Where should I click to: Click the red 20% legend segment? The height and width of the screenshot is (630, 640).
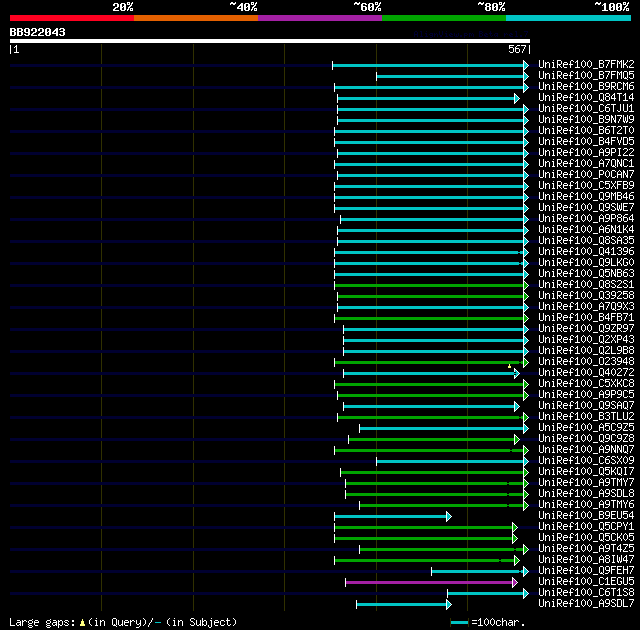[x=72, y=18]
